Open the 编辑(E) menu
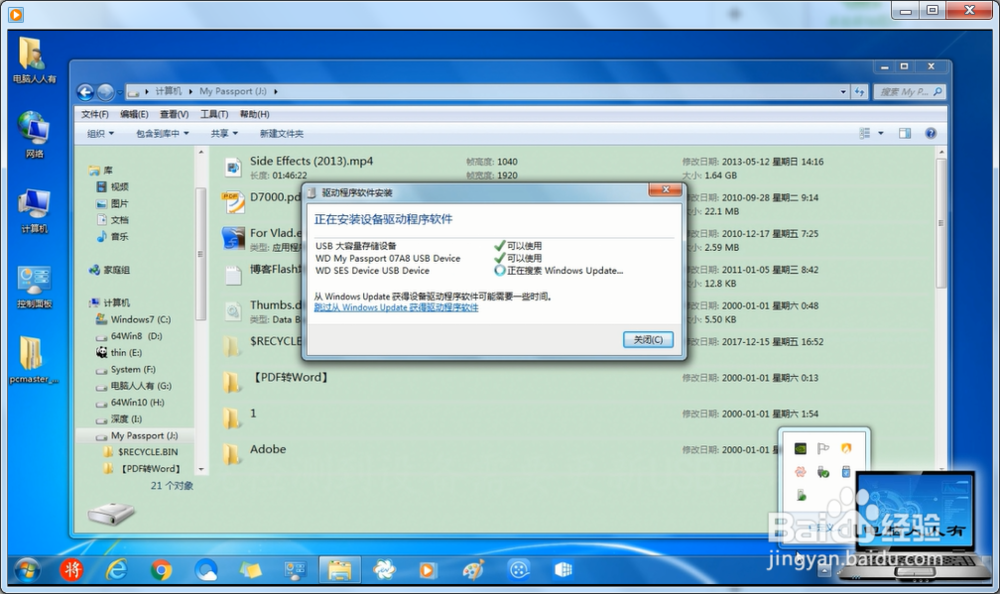 134,114
